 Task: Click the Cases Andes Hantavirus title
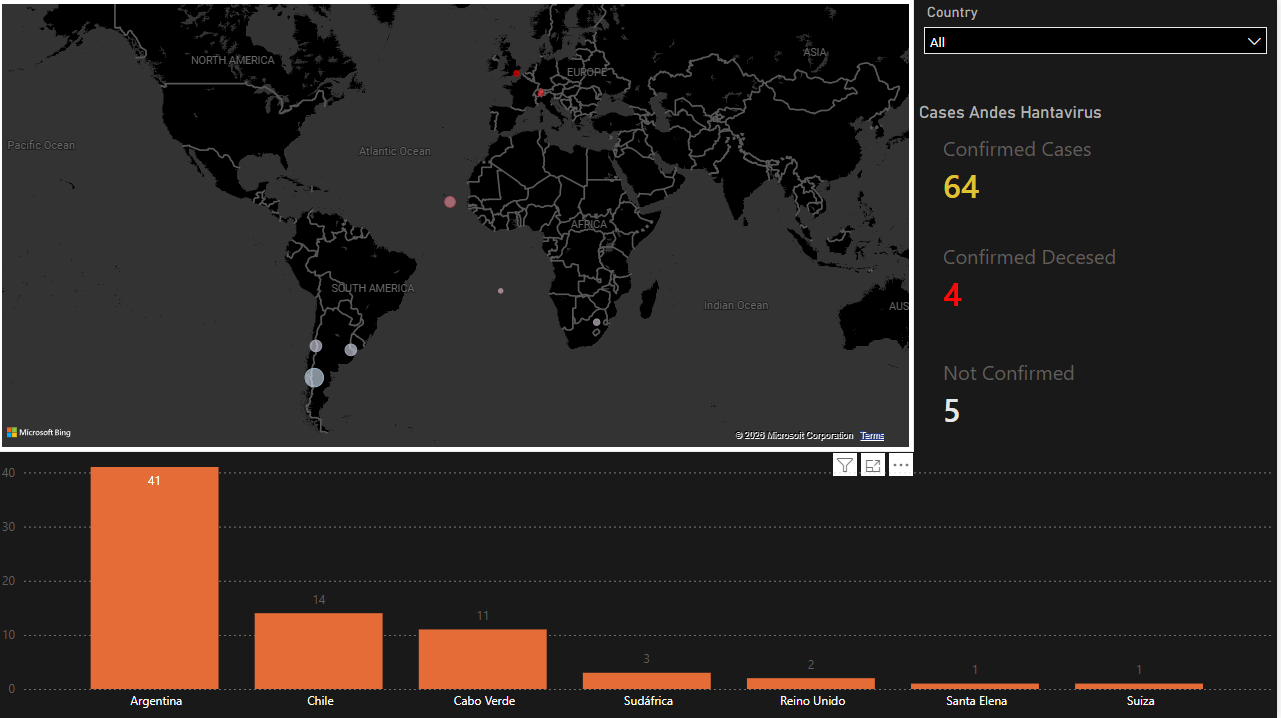[x=1010, y=112]
